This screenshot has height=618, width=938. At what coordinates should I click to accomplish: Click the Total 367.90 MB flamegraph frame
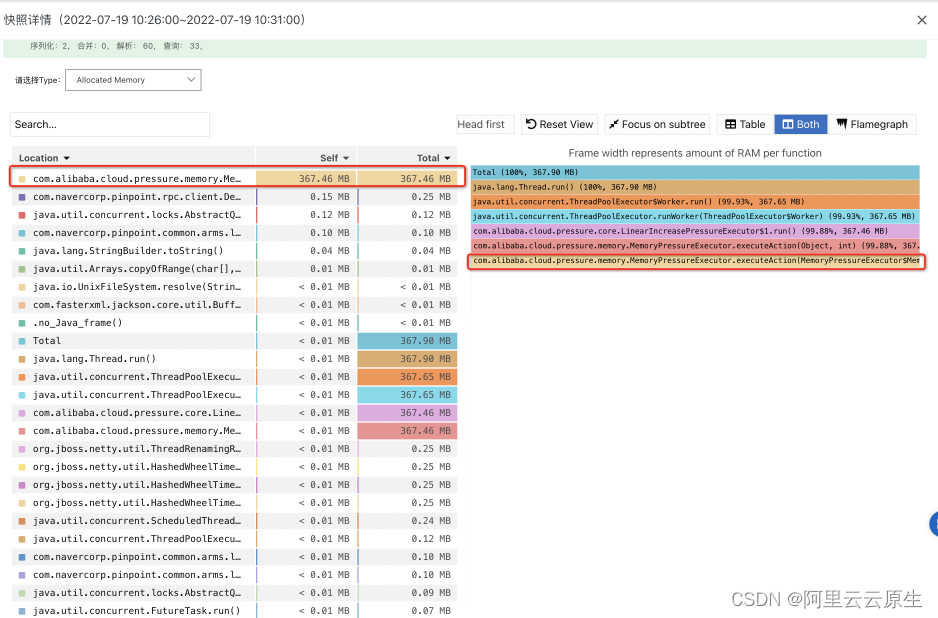pos(695,172)
